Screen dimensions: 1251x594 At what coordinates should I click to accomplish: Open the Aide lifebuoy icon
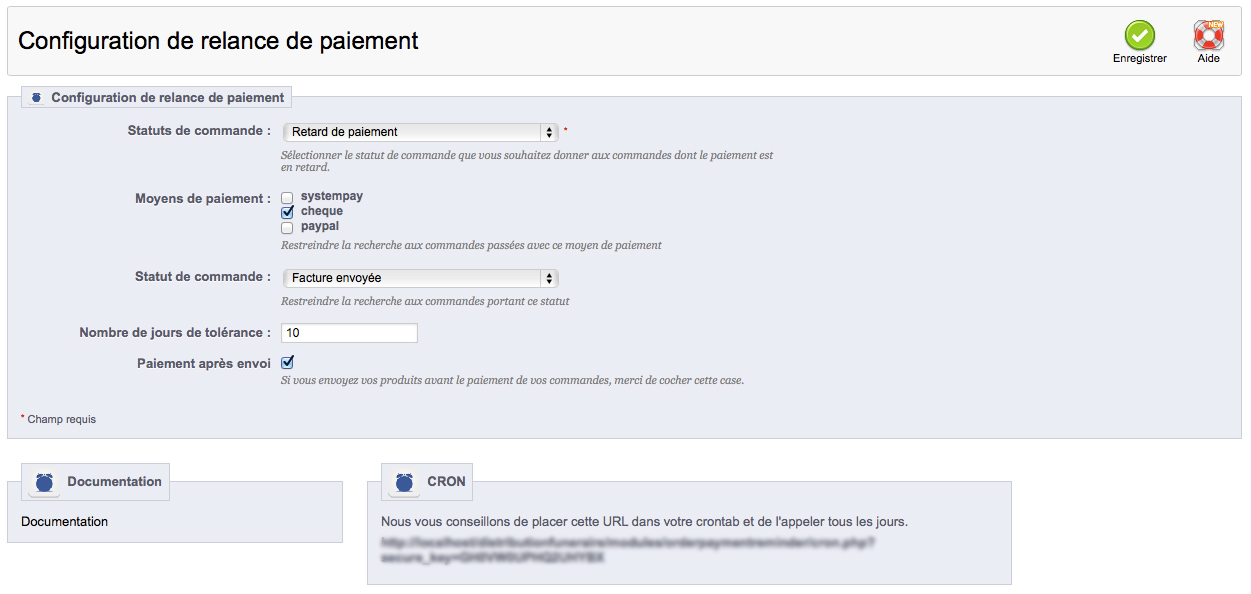(1209, 35)
